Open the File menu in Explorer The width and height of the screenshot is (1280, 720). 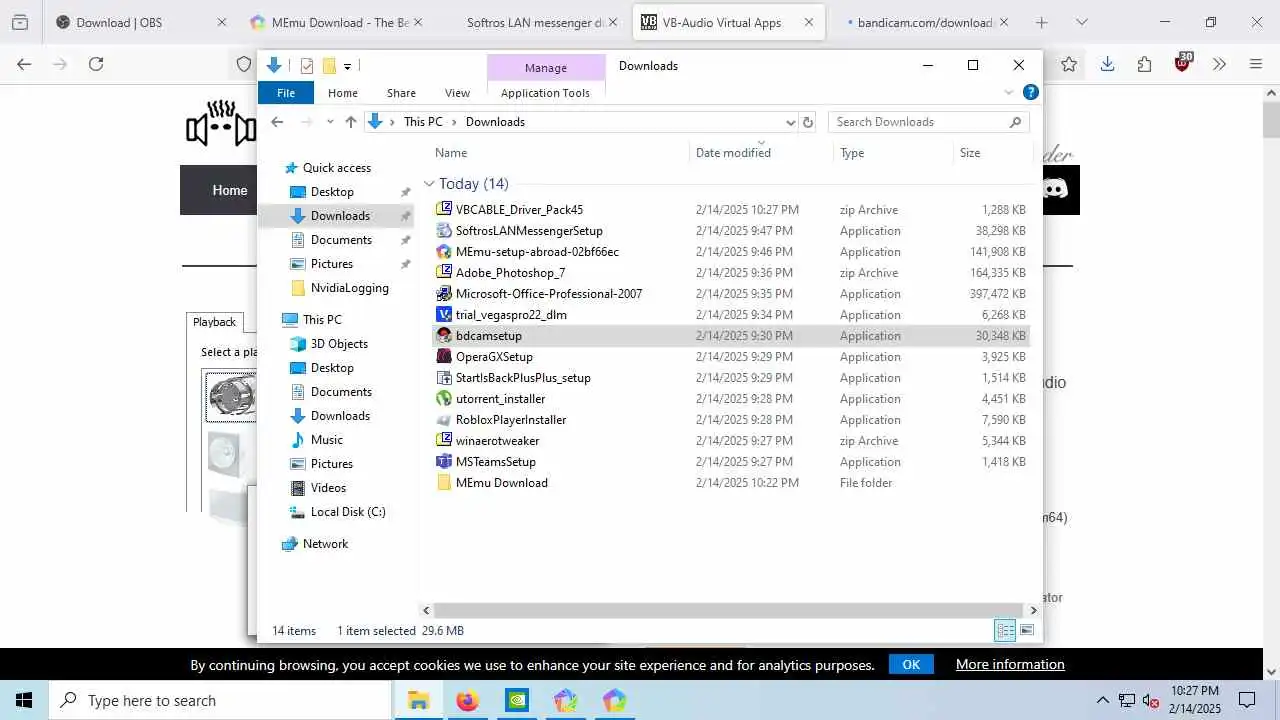click(286, 93)
